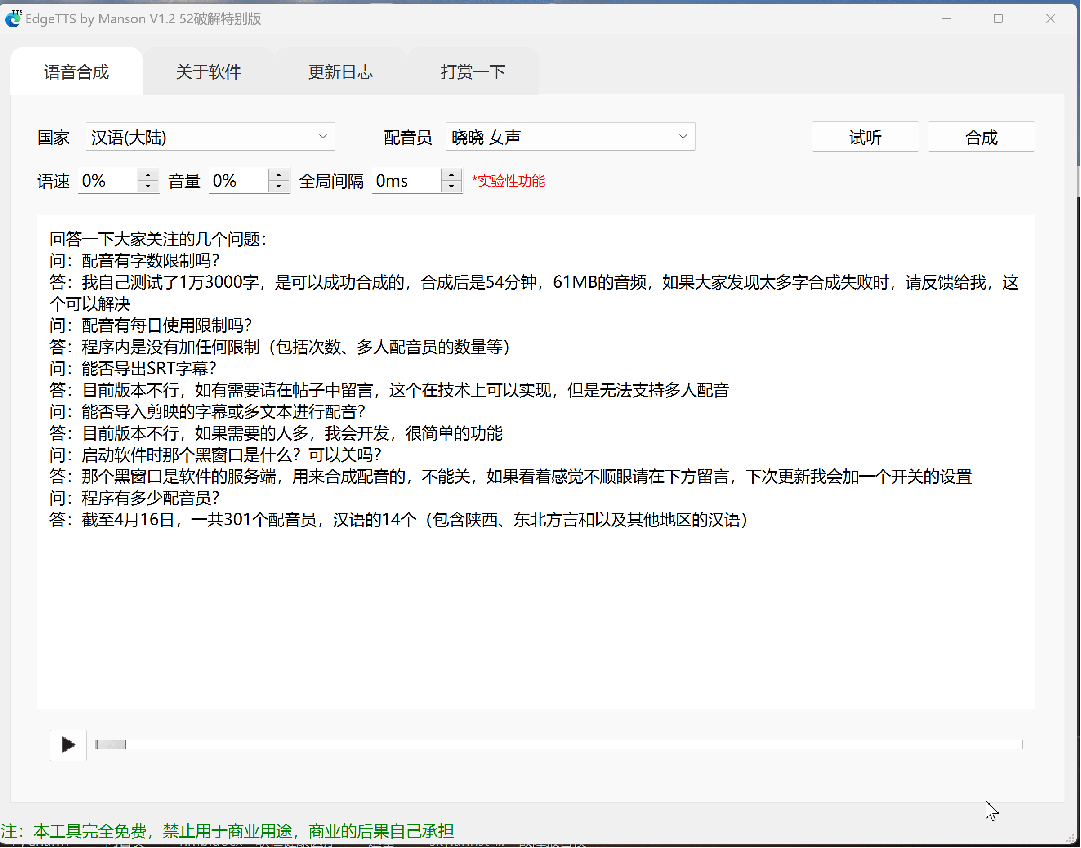Decrease 语速 with the down arrow
The height and width of the screenshot is (848, 1081).
tap(148, 188)
